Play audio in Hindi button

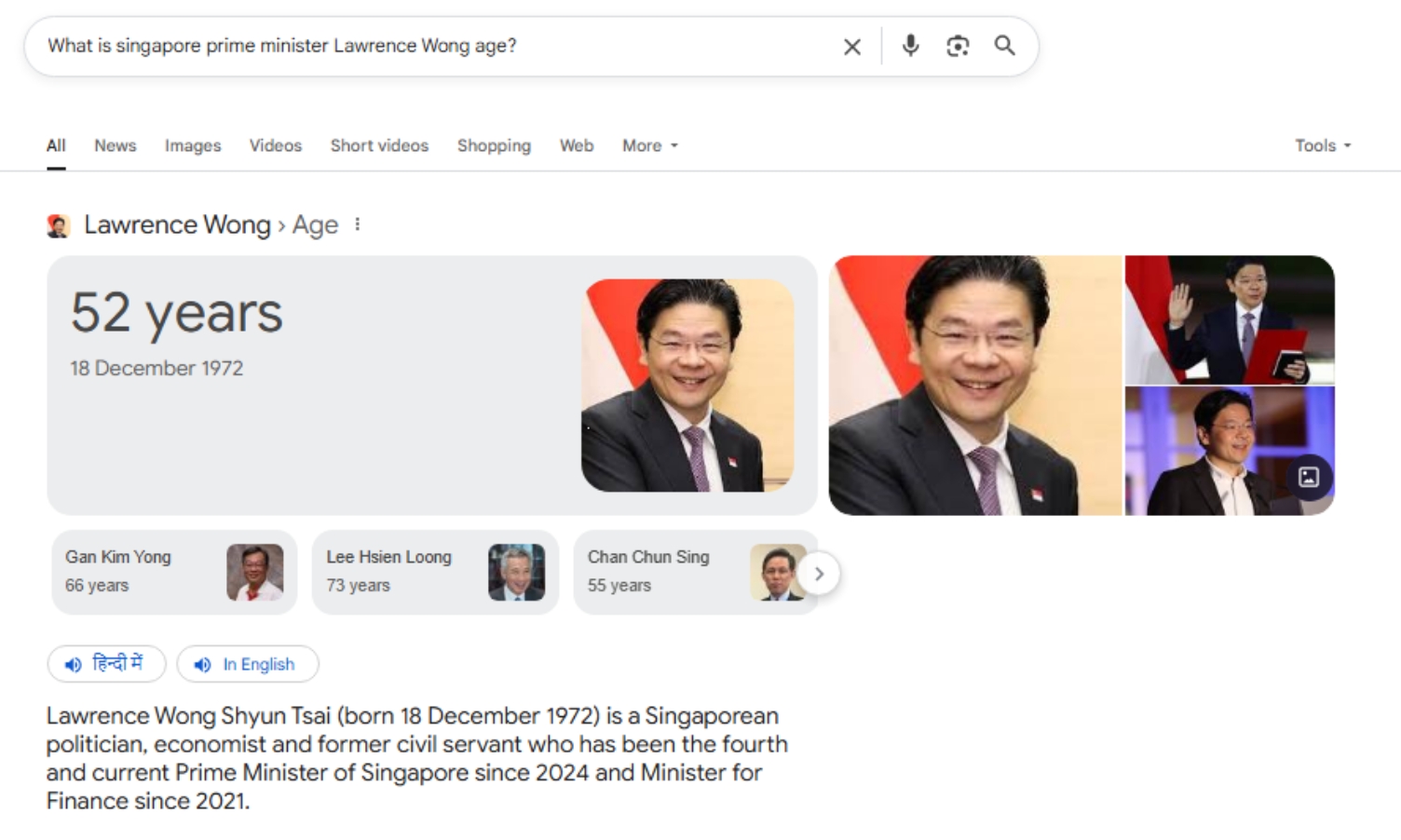(x=106, y=664)
